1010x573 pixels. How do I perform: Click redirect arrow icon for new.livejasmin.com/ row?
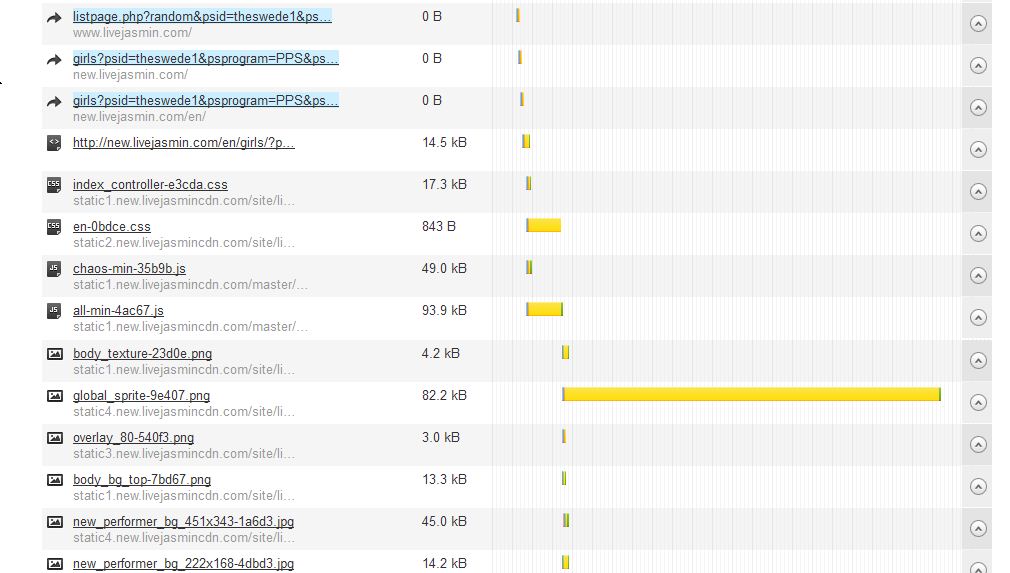[x=54, y=60]
